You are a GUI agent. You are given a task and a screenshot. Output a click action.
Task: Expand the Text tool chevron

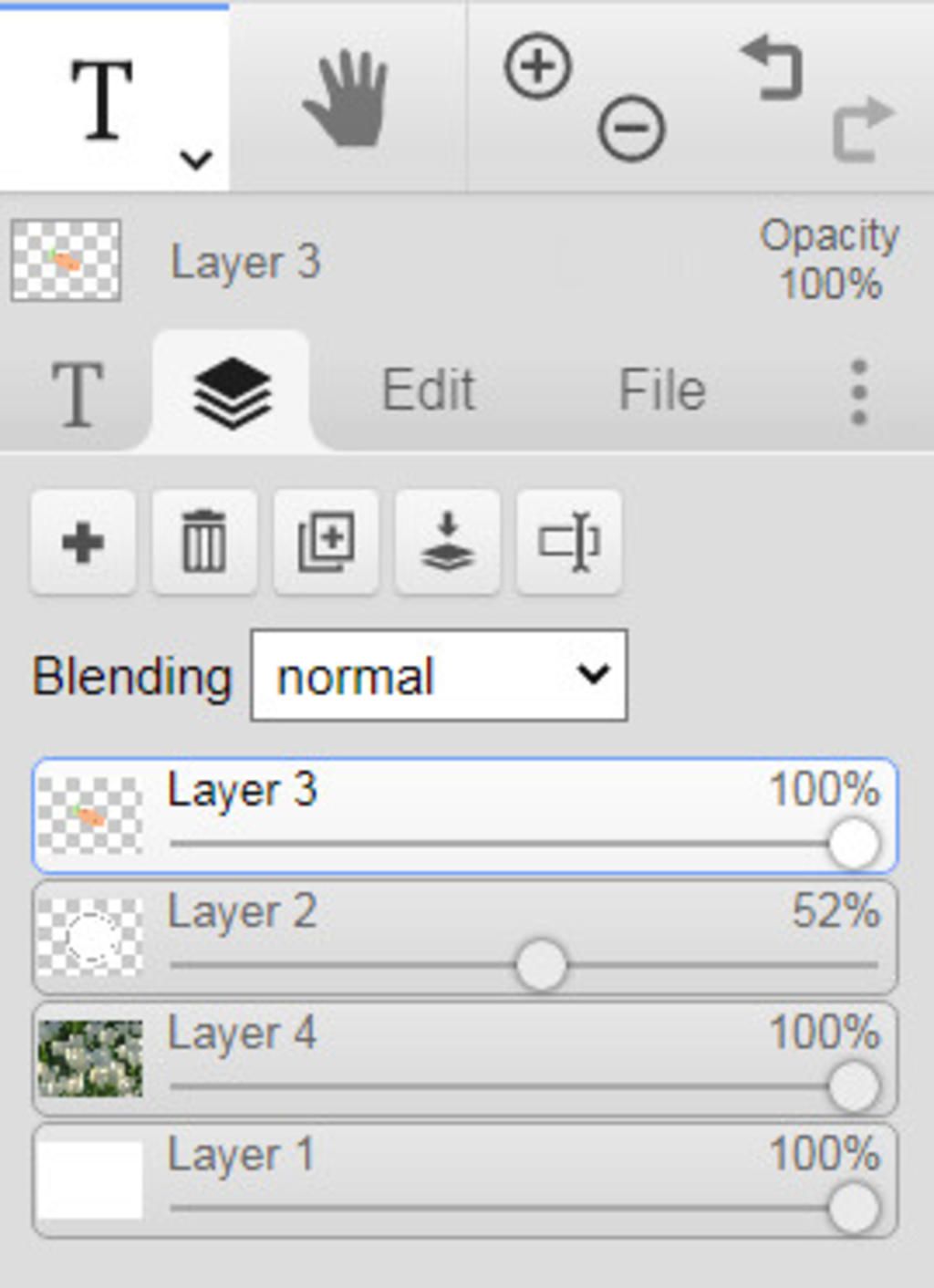[x=195, y=161]
